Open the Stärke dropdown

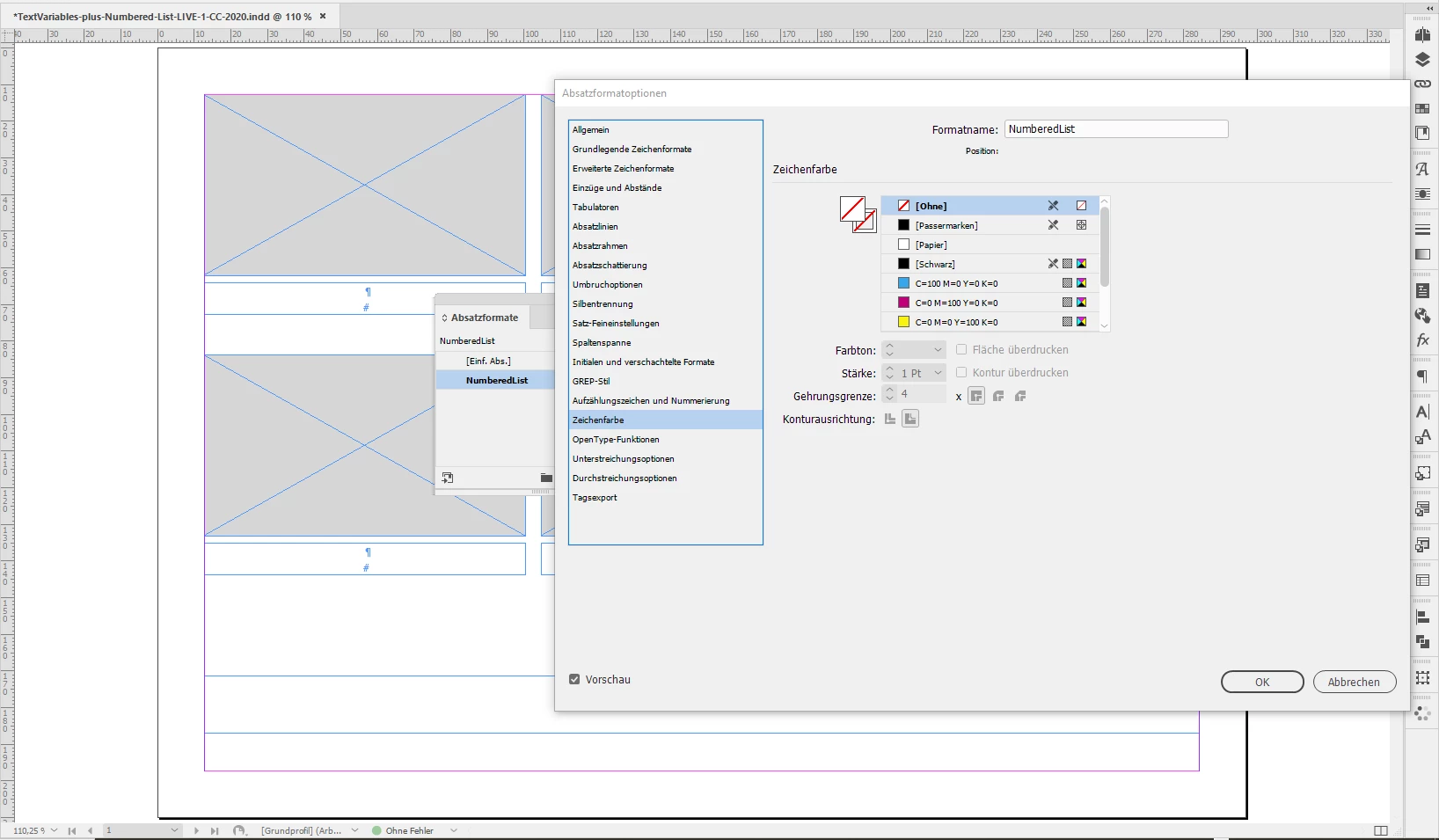(x=938, y=373)
